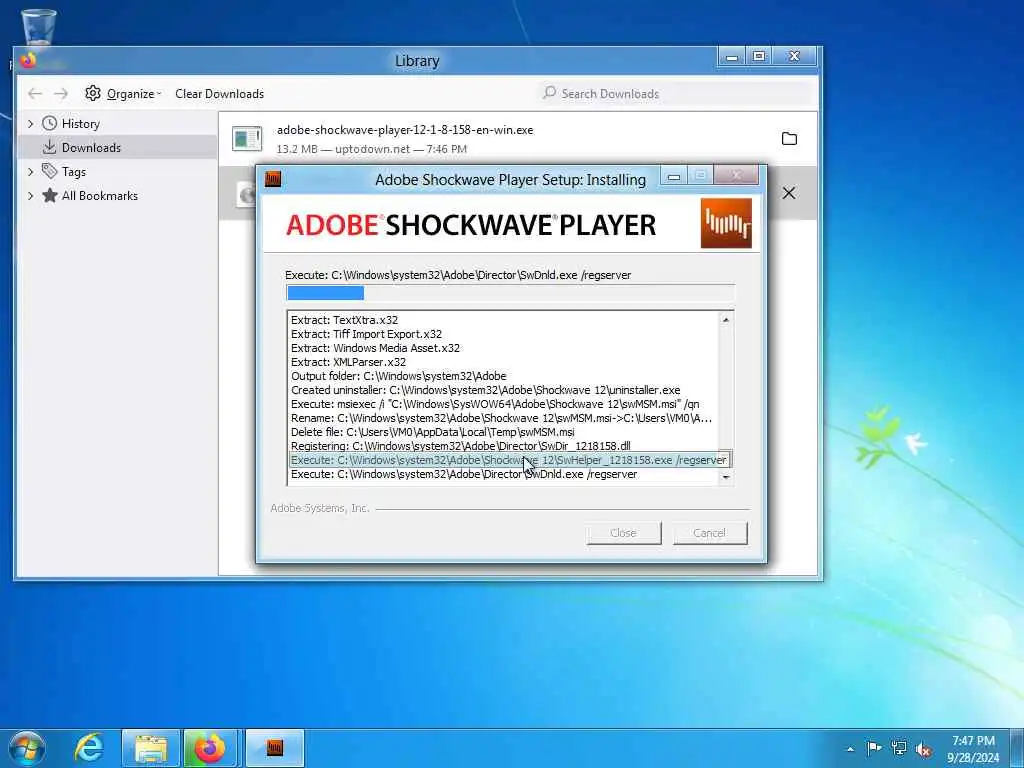Screen dimensions: 1024x768
Task: Open the Organize gear menu
Action: click(x=122, y=93)
